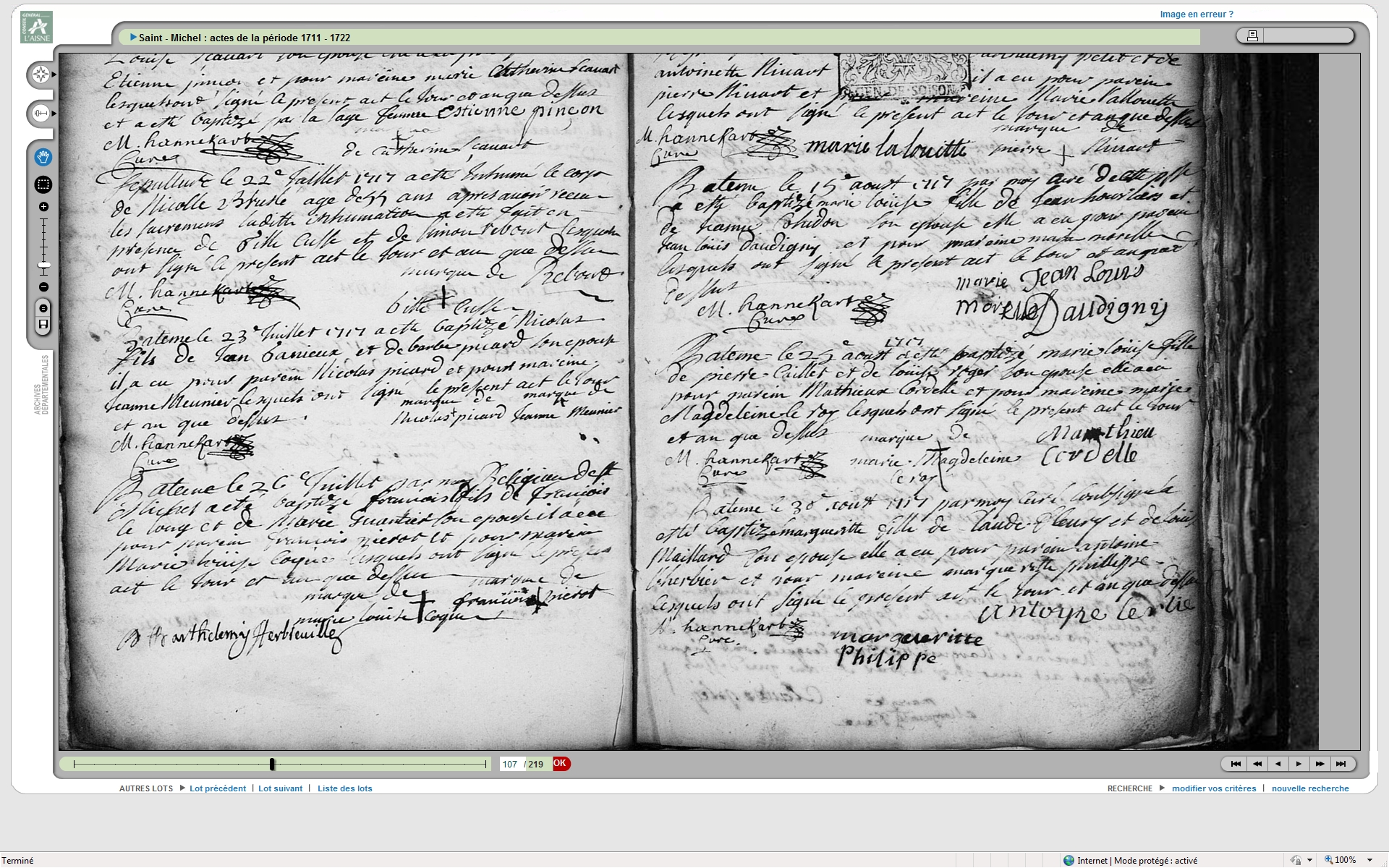1389x868 pixels.
Task: Click the fit-to-view equals icon
Action: point(43,308)
